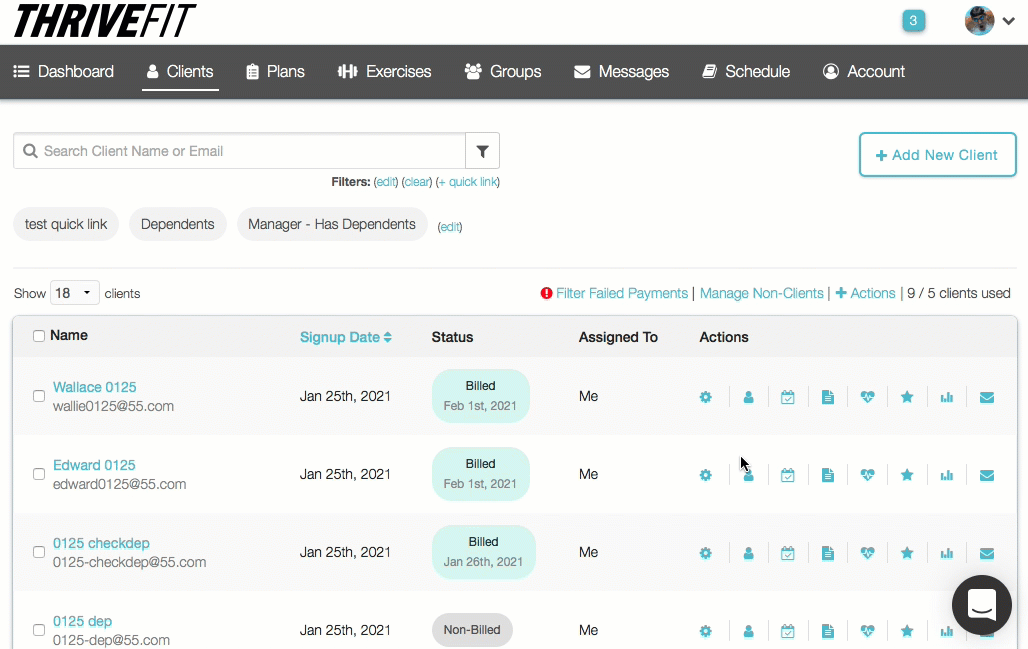Screen dimensions: 1028x649
Task: Sort by Signup Date column
Action: click(345, 337)
